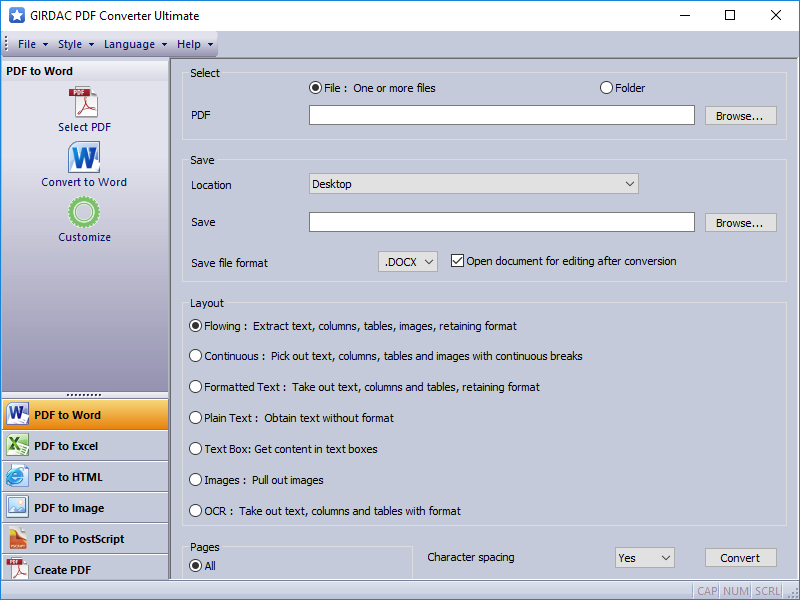Select the Folder radio button
Screen dimensions: 800x600
pos(606,88)
